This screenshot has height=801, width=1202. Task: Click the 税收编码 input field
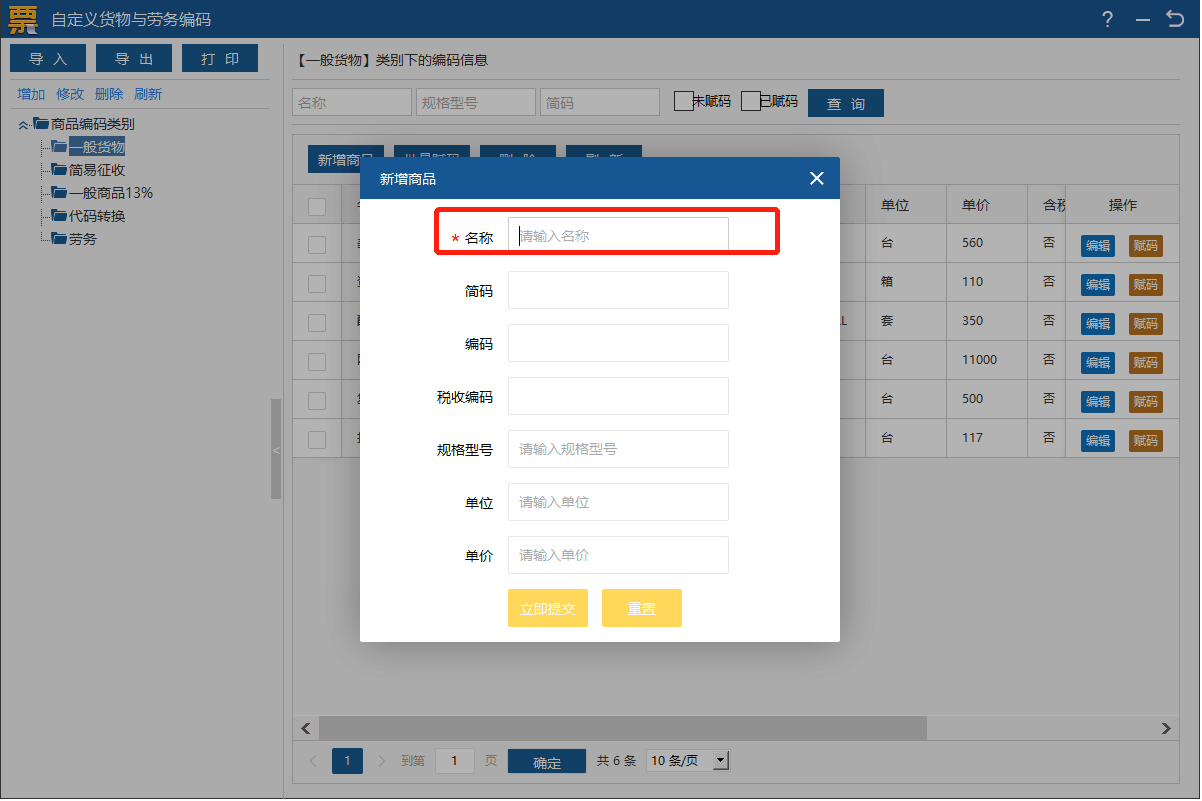(x=618, y=397)
